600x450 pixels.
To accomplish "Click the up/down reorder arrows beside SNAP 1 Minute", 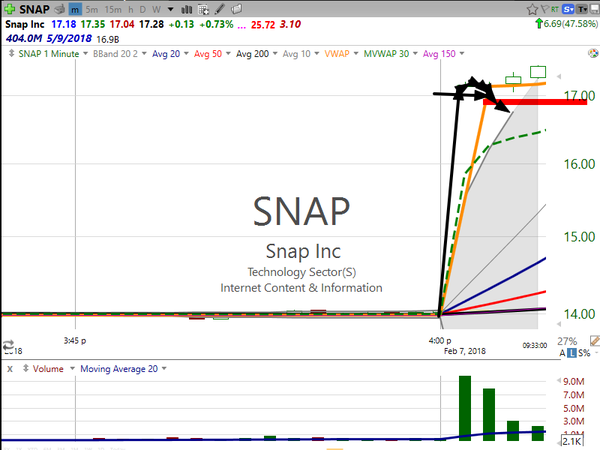I will (x=11, y=54).
